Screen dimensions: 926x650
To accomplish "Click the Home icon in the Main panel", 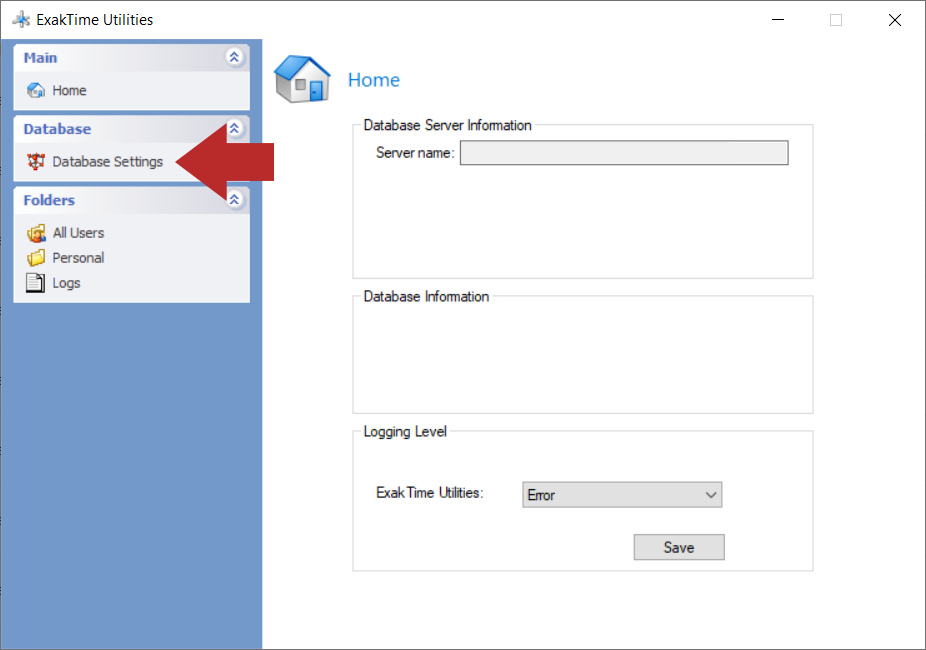I will pos(35,90).
